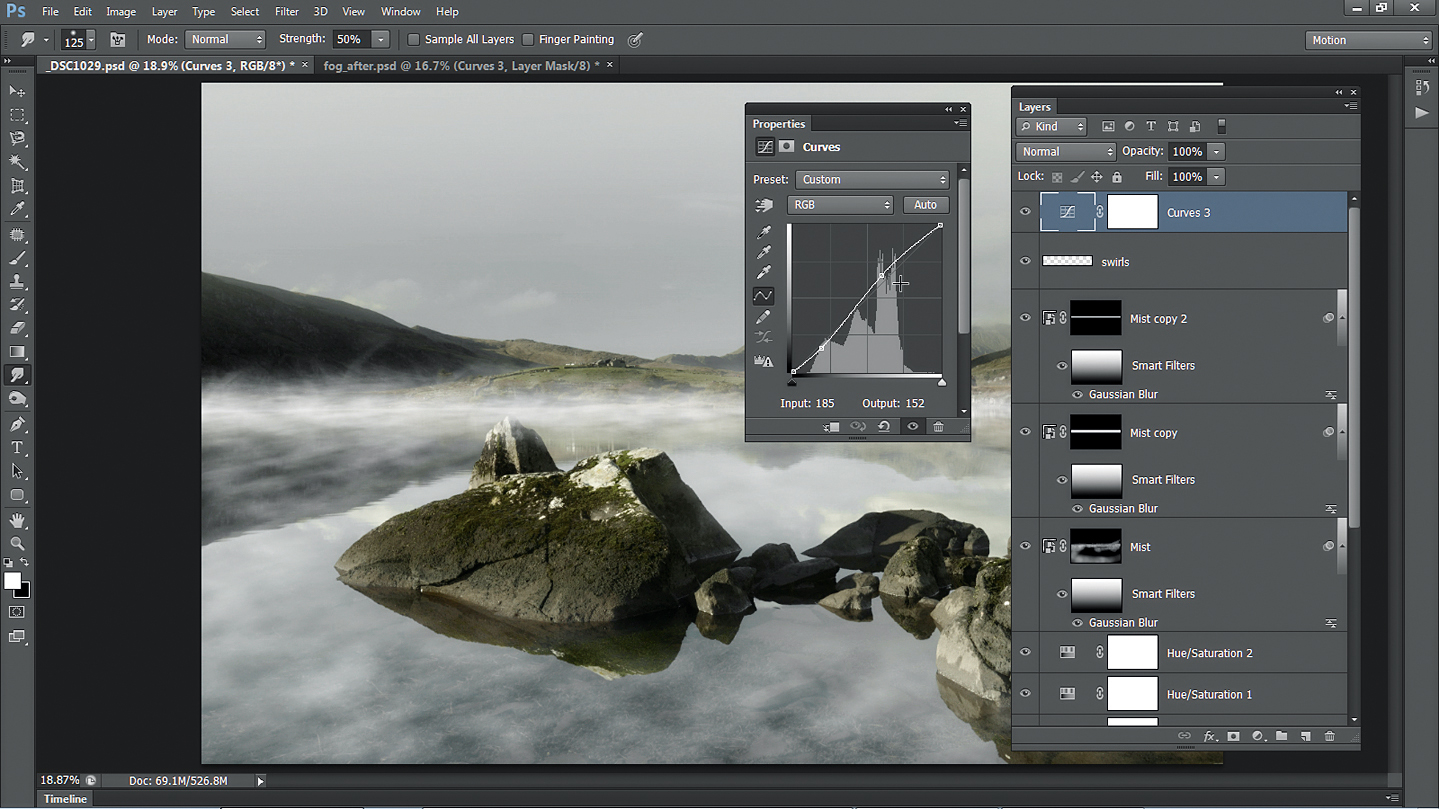Screen dimensions: 1439x809
Task: Reset the Curves adjustment to defaults
Action: pyautogui.click(x=884, y=427)
